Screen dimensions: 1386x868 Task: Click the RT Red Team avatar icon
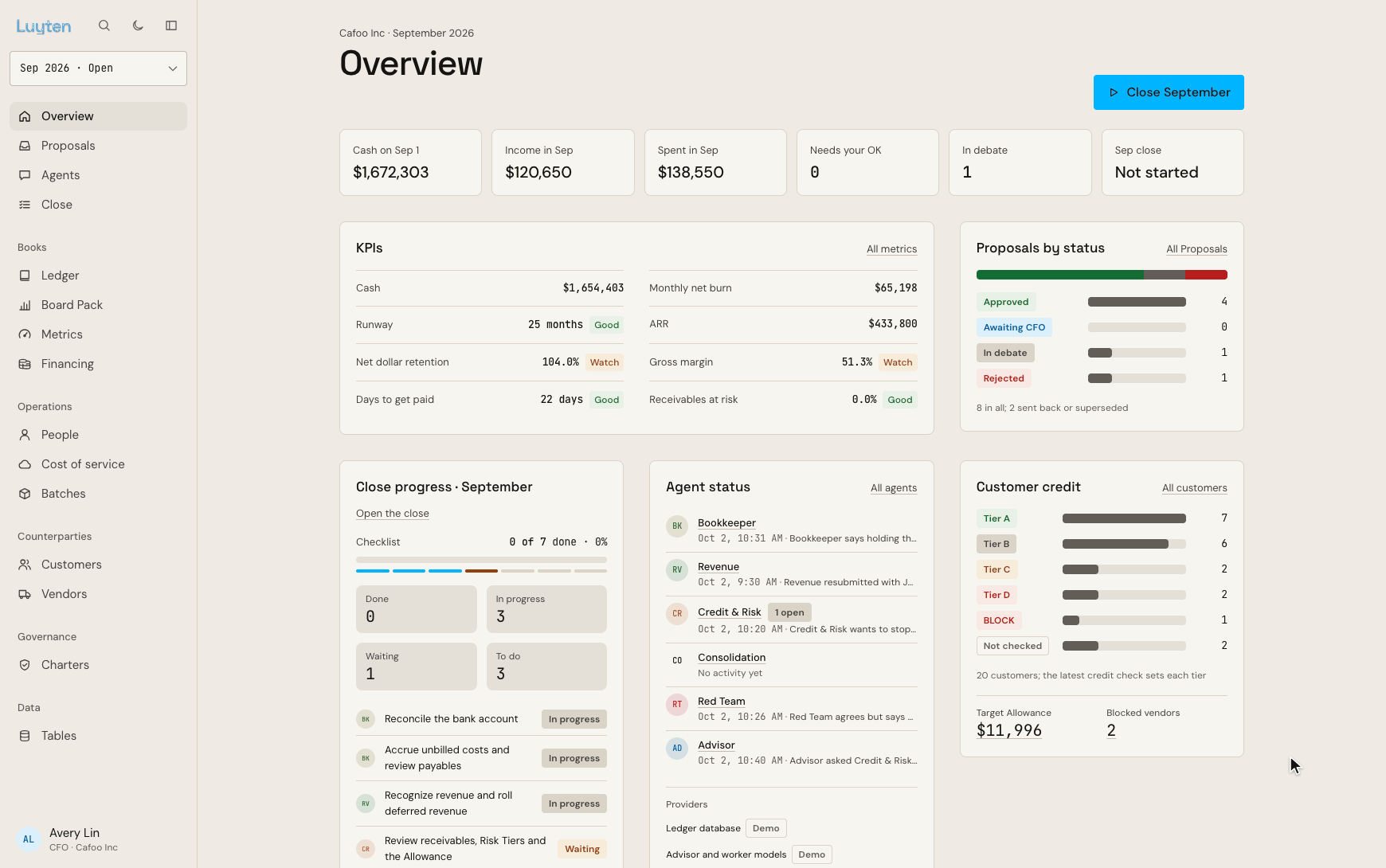(677, 705)
